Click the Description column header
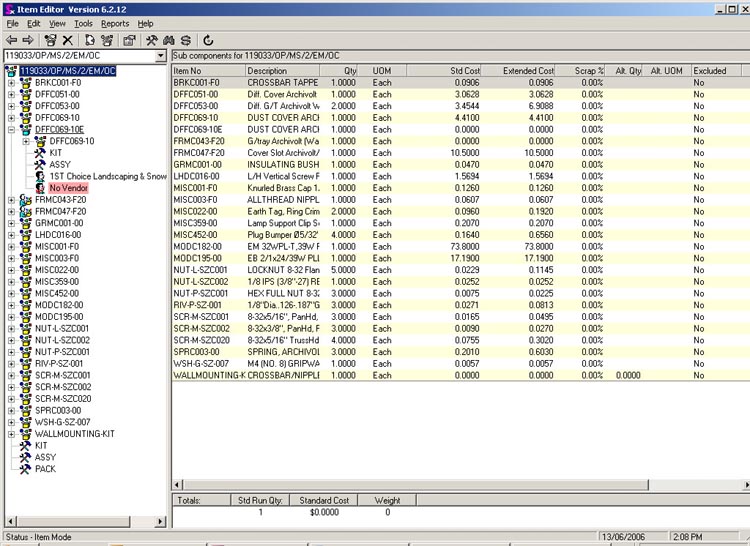Screen dimensions: 750x546 (267, 71)
